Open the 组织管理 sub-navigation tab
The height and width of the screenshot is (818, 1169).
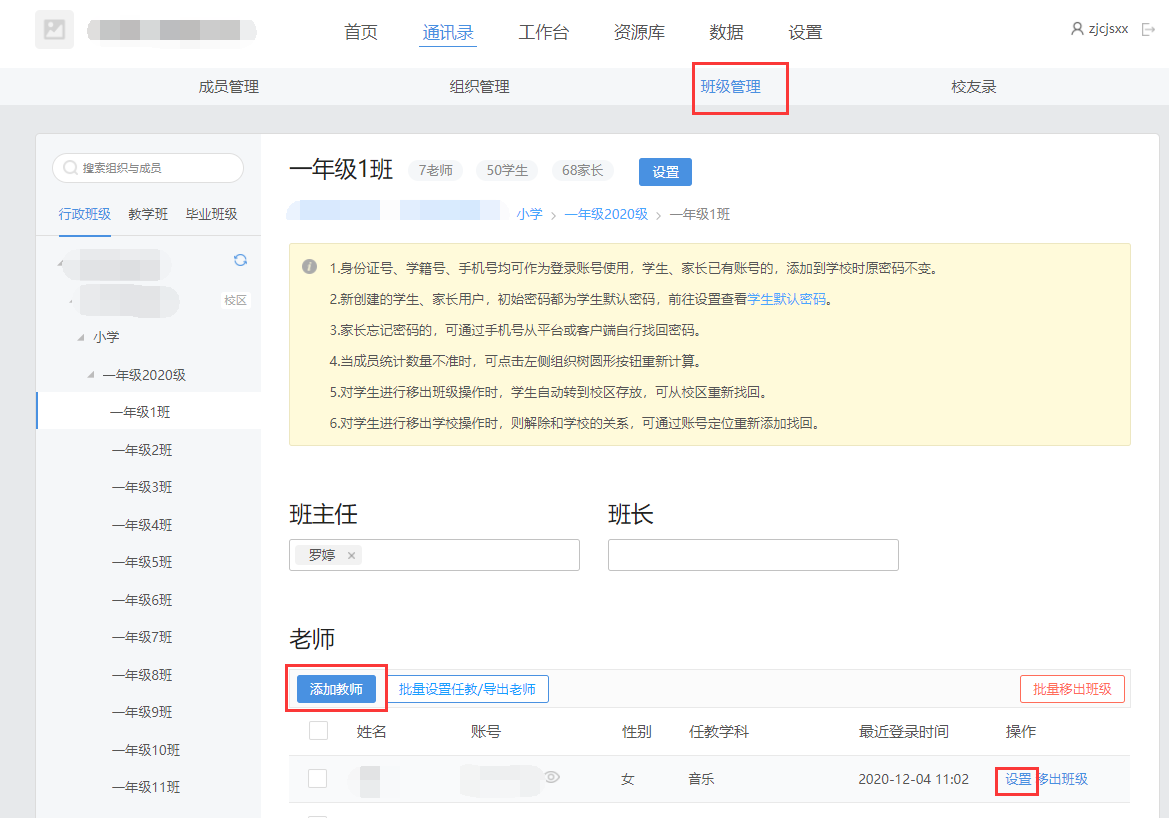click(479, 87)
